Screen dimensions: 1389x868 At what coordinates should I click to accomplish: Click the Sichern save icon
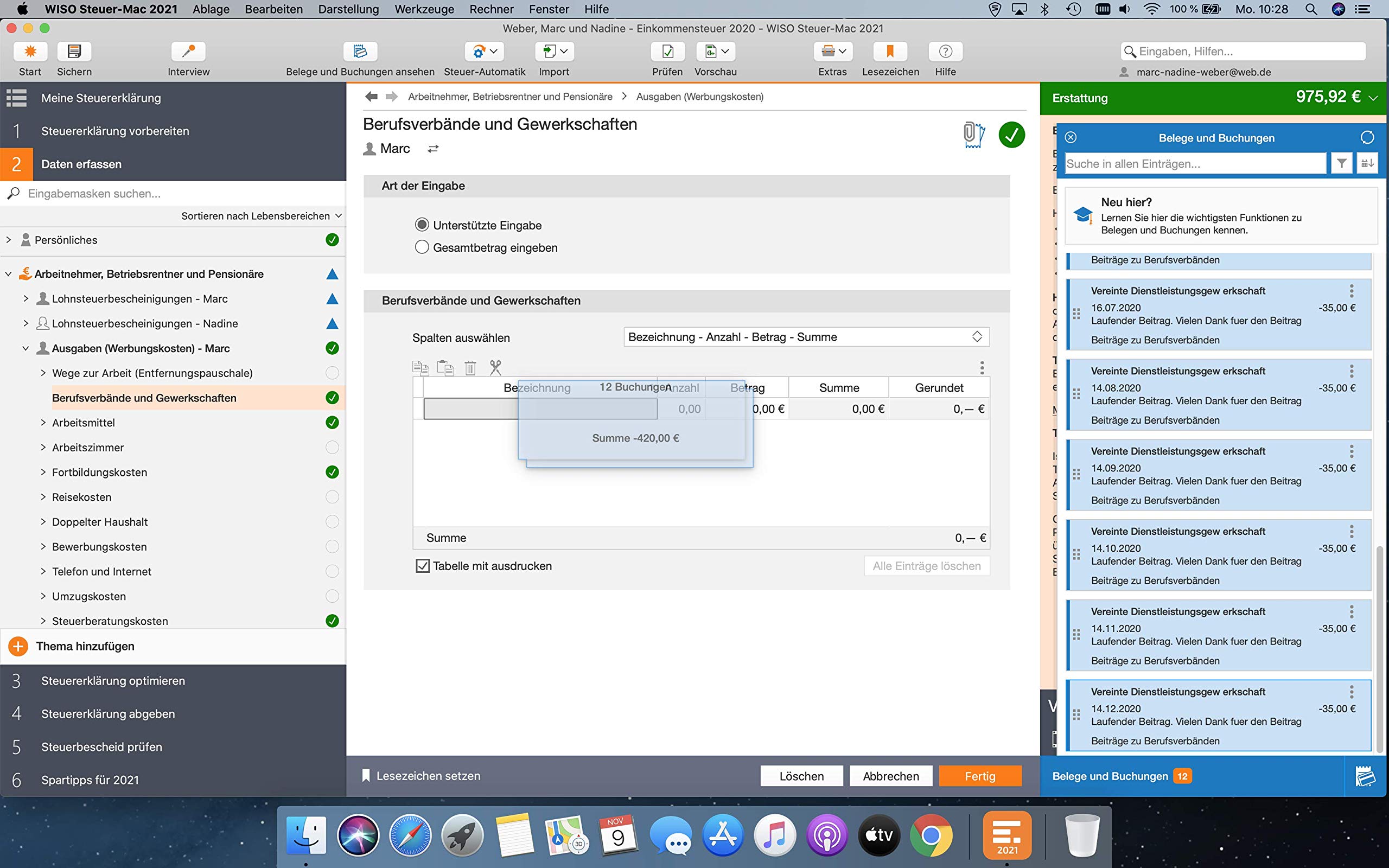pos(74,52)
